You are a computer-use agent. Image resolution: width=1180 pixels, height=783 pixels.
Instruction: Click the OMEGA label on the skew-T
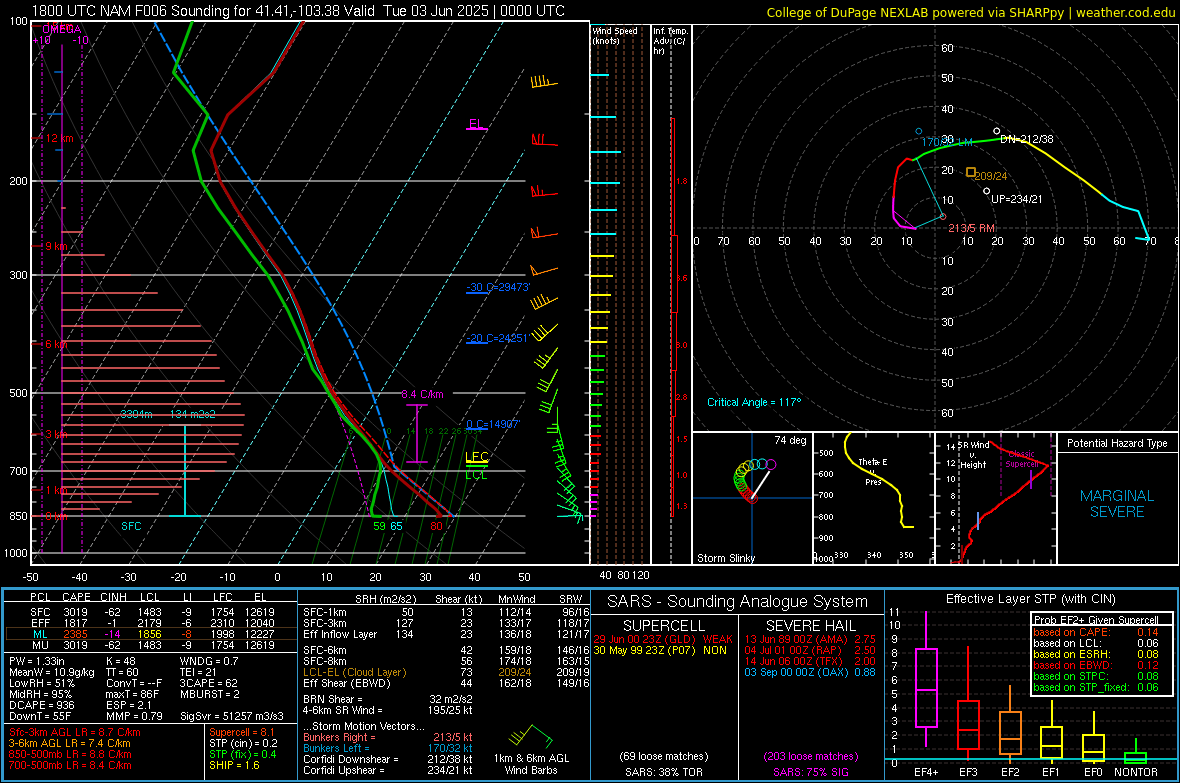point(61,29)
